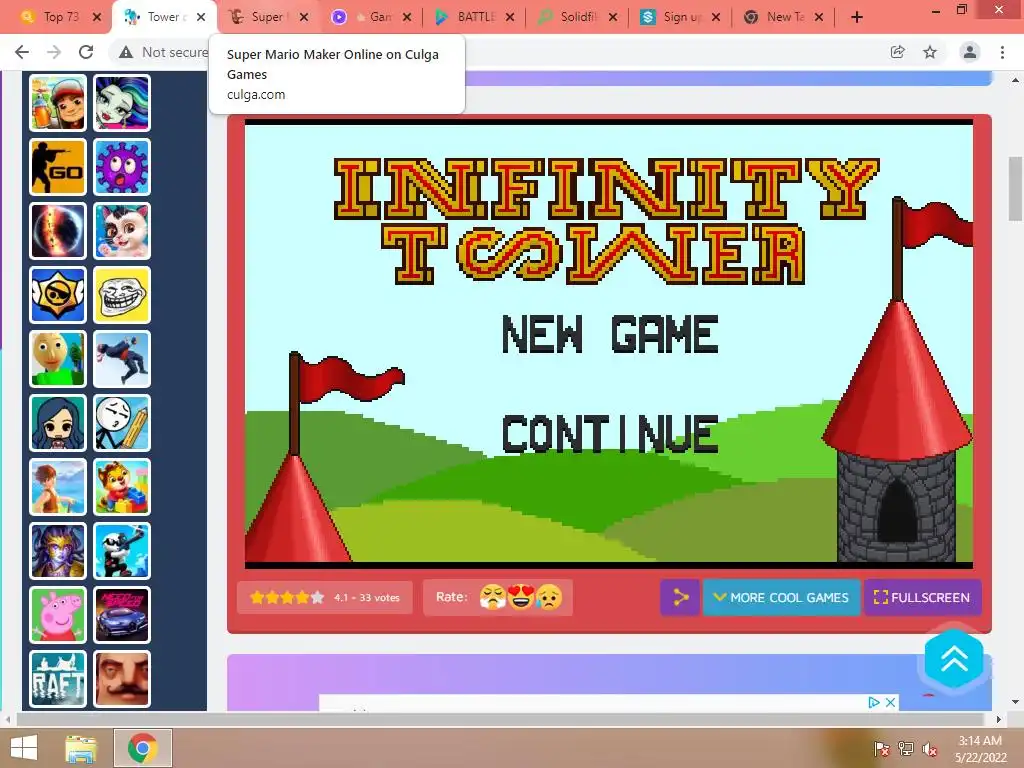Open File Explorer from taskbar
This screenshot has height=768, width=1024.
81,748
